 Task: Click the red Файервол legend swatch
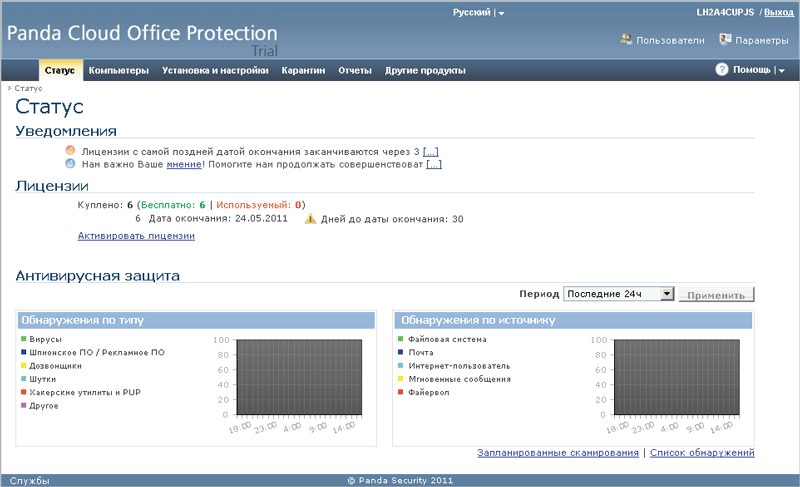coord(401,392)
